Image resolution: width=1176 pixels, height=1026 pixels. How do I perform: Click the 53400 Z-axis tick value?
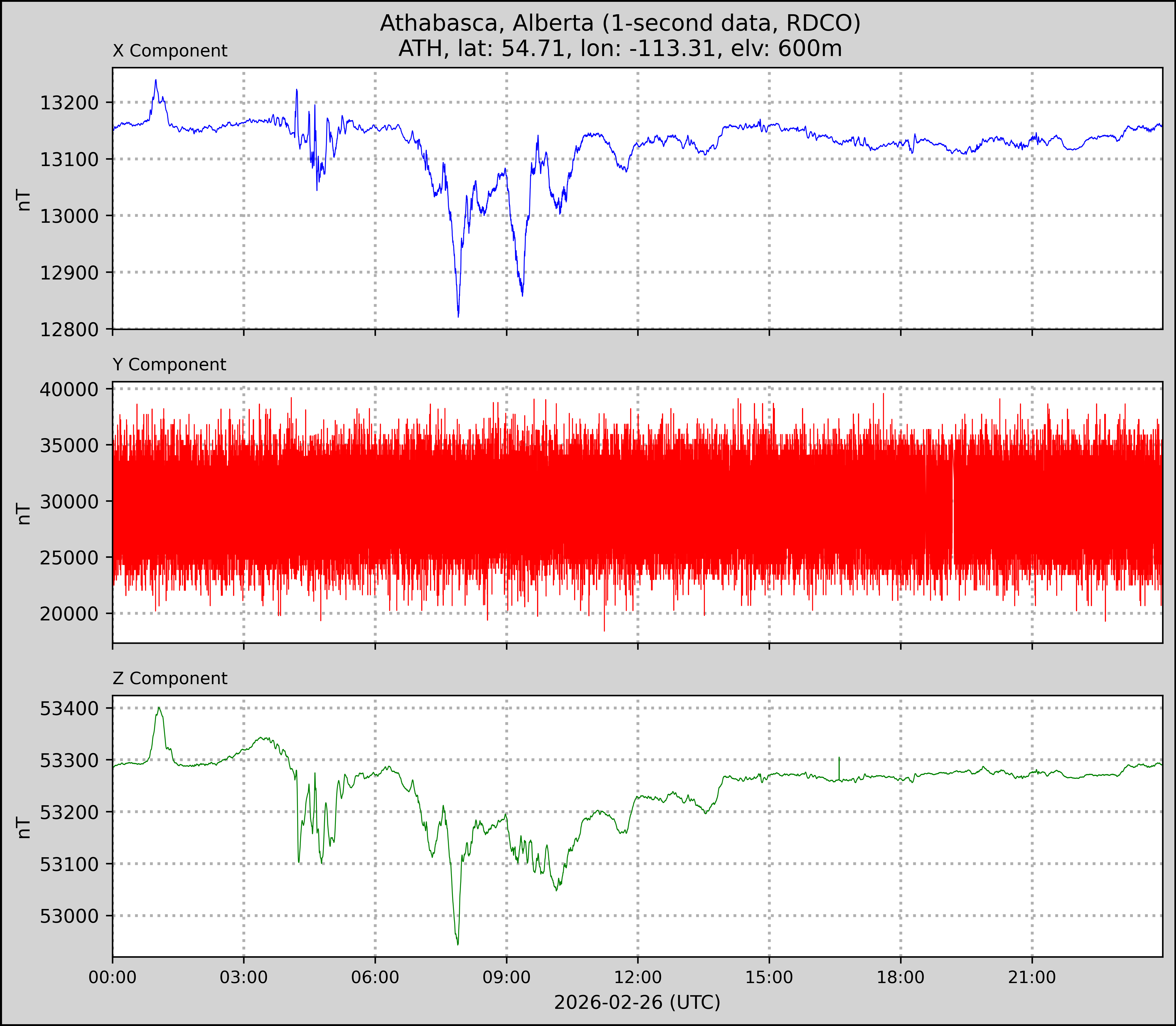tap(69, 709)
